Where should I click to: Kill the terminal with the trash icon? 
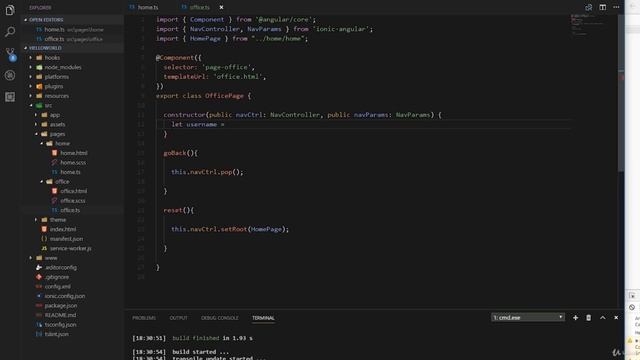click(x=589, y=318)
